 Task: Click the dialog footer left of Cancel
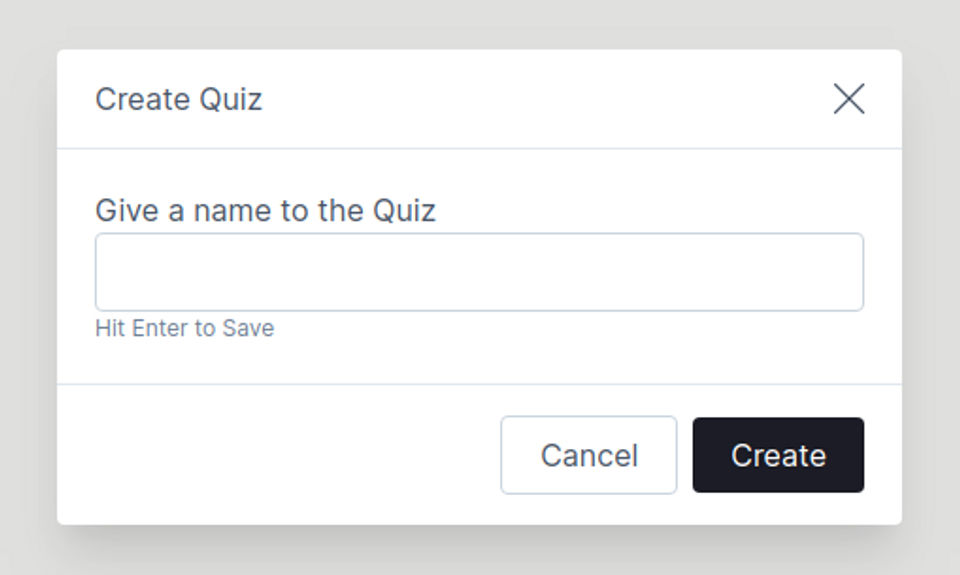point(280,455)
